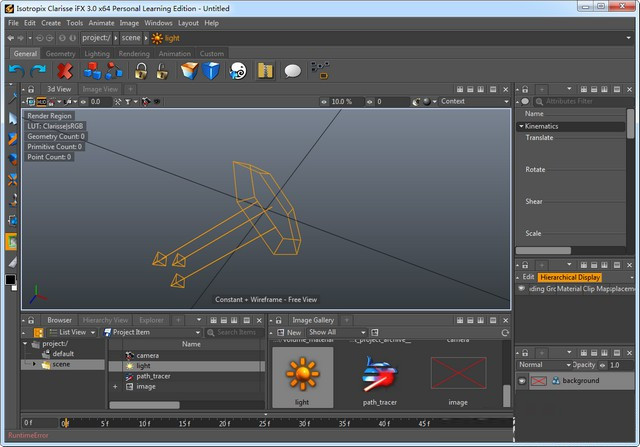Click the scene breadcrumb segment
640x447 pixels.
pyautogui.click(x=131, y=38)
